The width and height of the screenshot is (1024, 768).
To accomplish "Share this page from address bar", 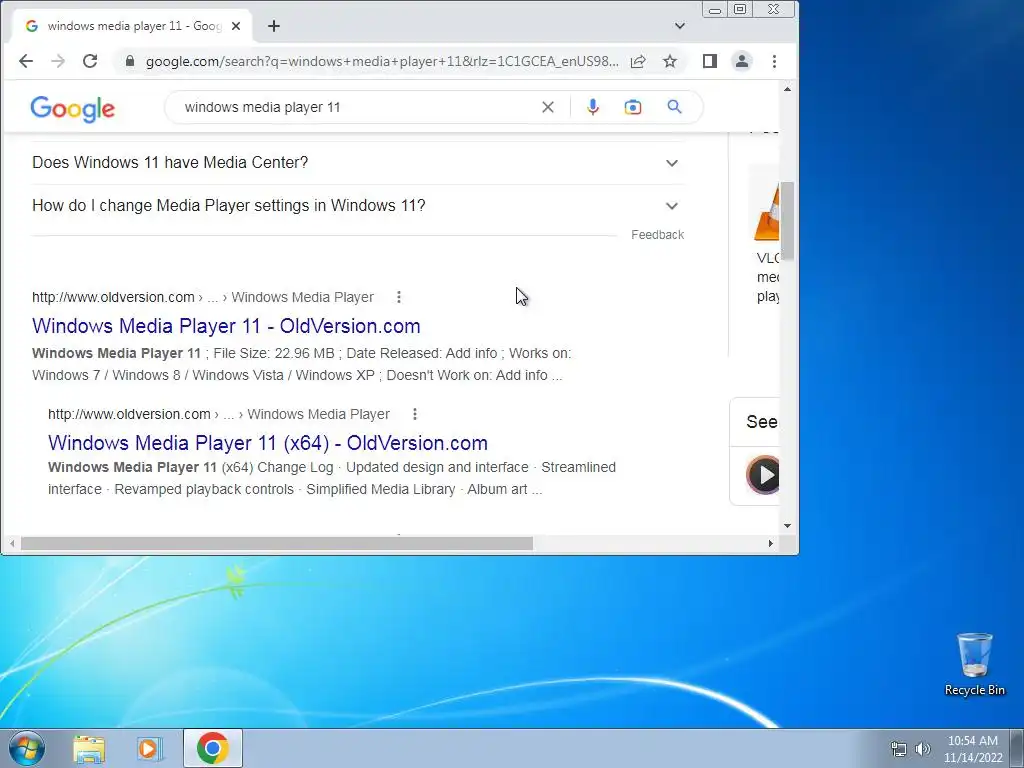I will point(638,61).
